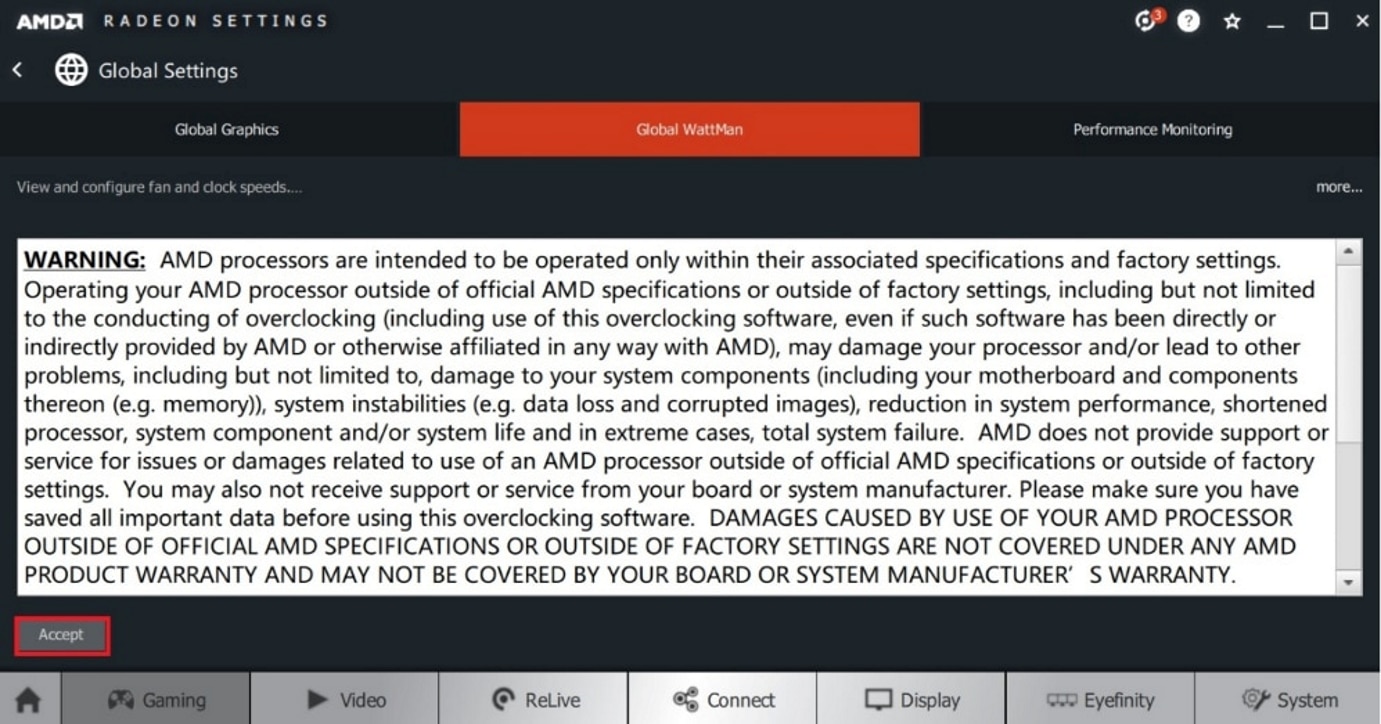Click the Accept button
Viewport: 1381px width, 724px height.
coord(61,635)
